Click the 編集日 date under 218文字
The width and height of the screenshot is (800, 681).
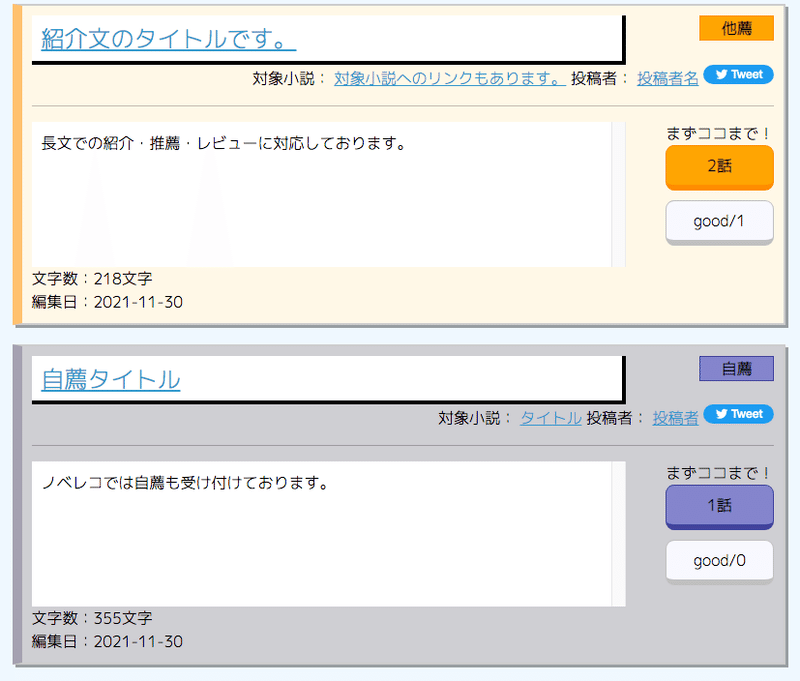(x=107, y=302)
